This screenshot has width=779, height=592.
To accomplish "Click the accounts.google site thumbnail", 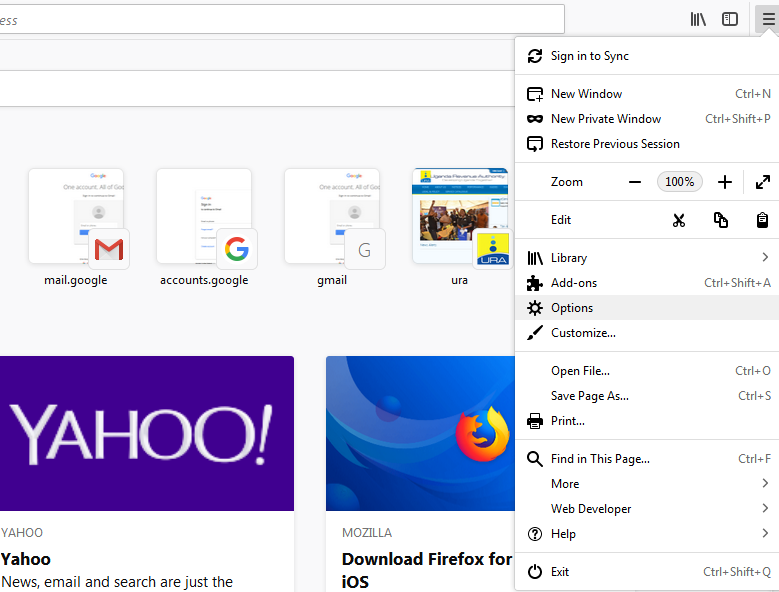I will pos(204,216).
